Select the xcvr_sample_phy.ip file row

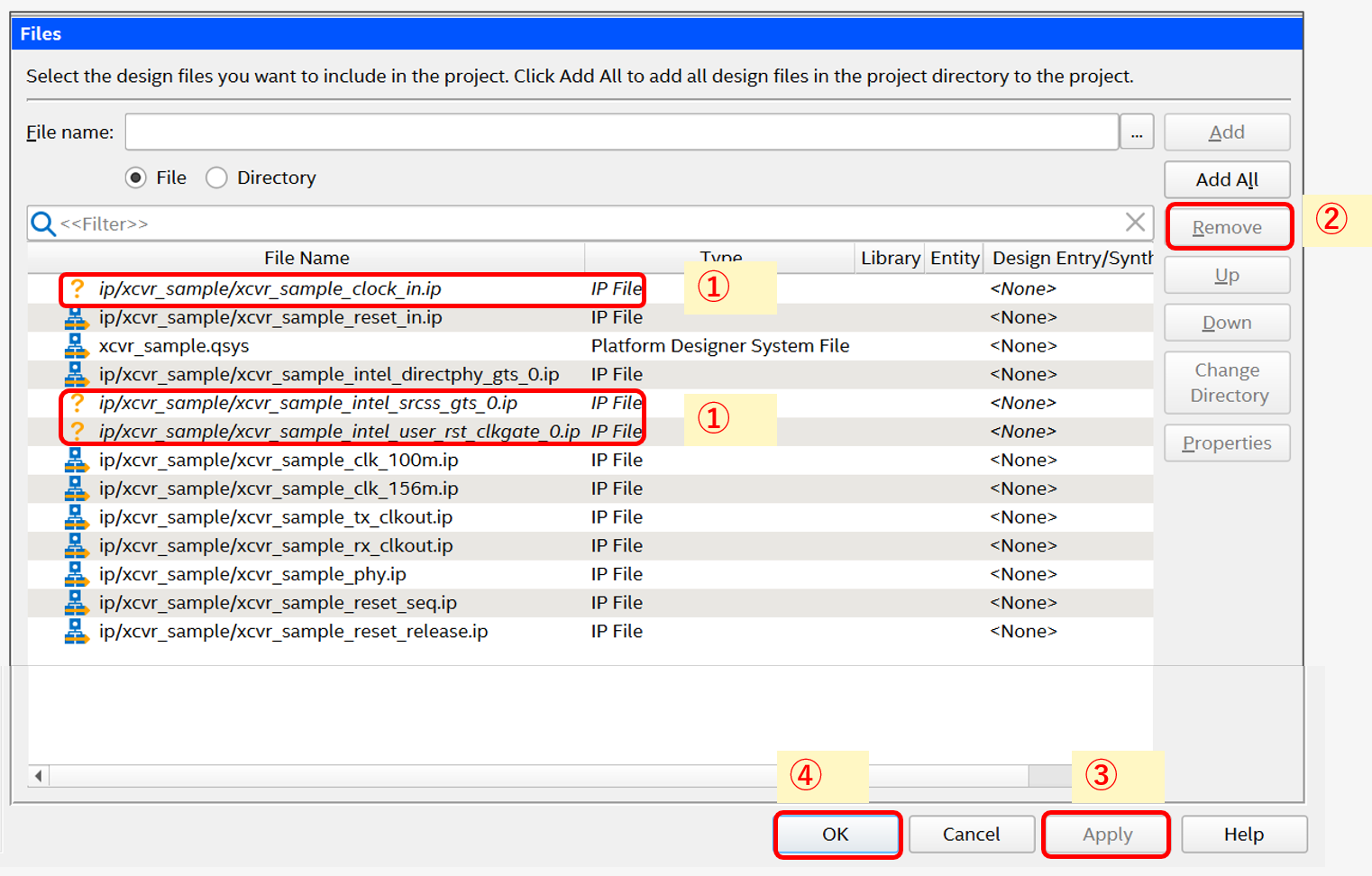252,574
